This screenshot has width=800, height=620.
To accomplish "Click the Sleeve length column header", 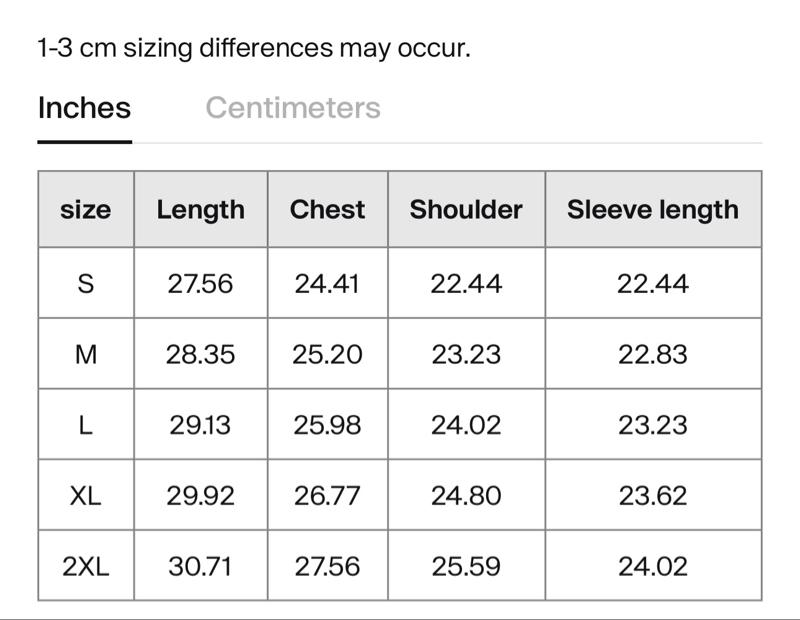I will (652, 209).
